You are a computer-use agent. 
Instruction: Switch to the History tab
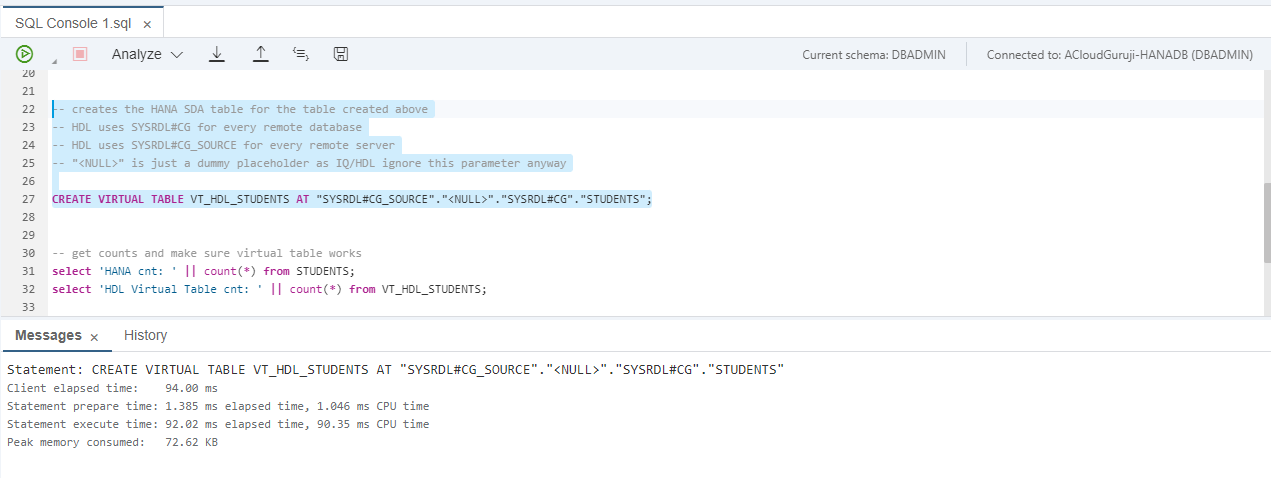[145, 336]
